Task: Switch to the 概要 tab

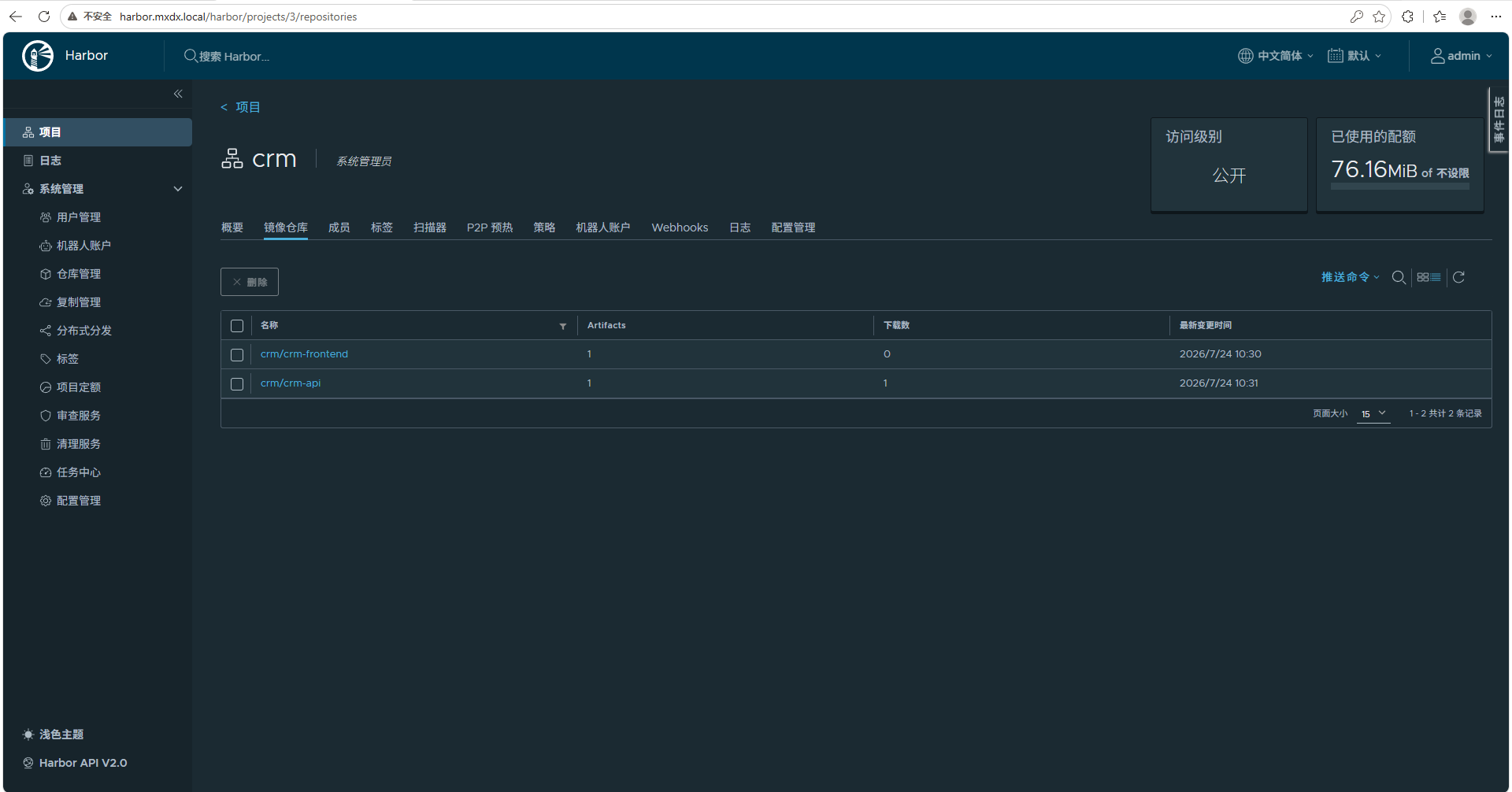Action: (232, 228)
